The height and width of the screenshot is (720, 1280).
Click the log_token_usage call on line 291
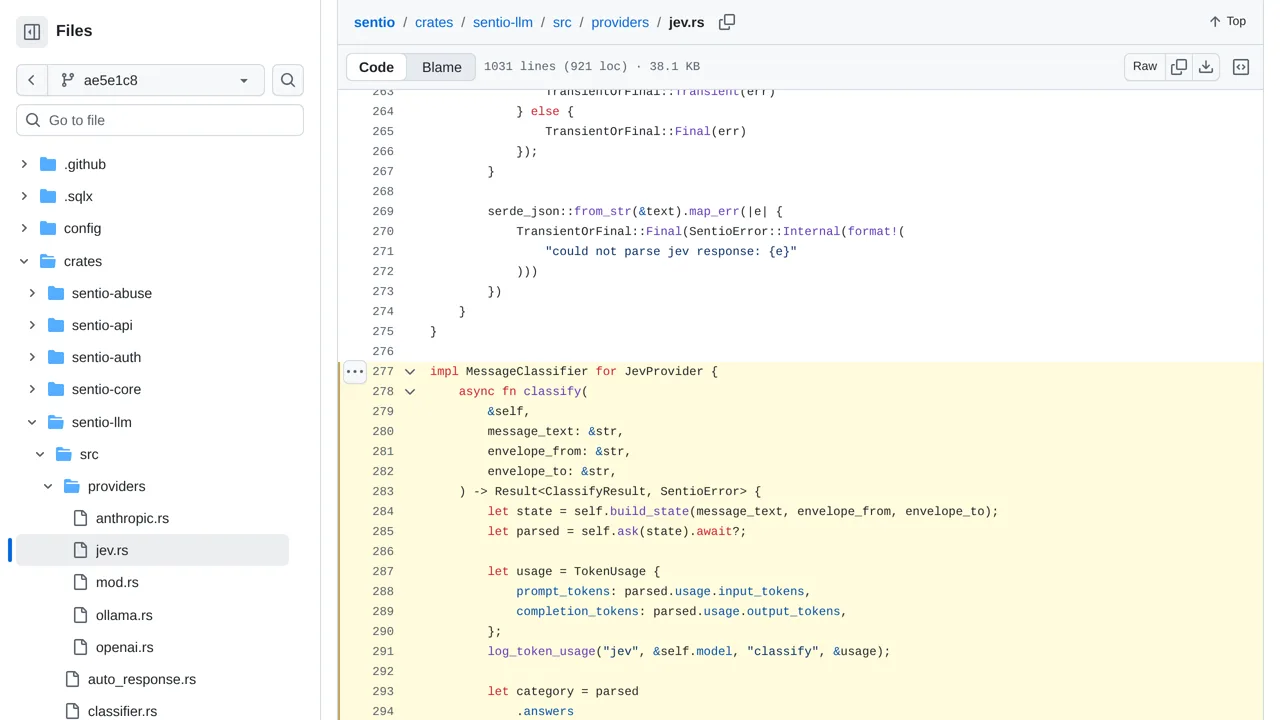(x=542, y=651)
